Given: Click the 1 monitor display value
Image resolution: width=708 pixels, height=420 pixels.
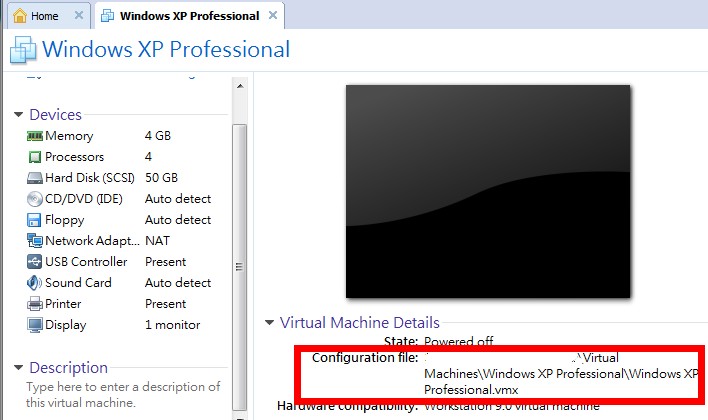Looking at the screenshot, I should [x=172, y=325].
